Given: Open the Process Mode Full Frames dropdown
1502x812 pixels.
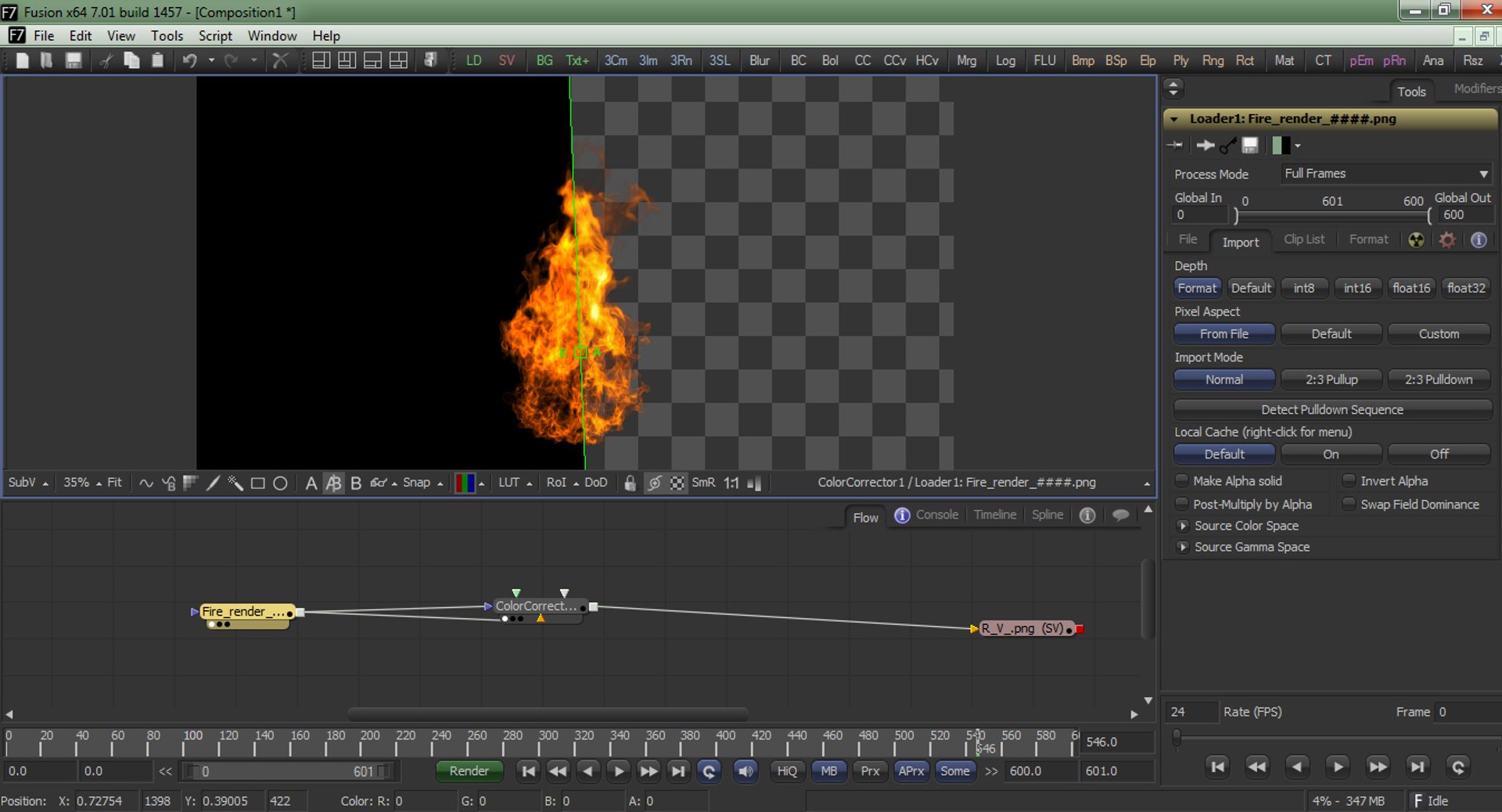Looking at the screenshot, I should click(x=1385, y=174).
